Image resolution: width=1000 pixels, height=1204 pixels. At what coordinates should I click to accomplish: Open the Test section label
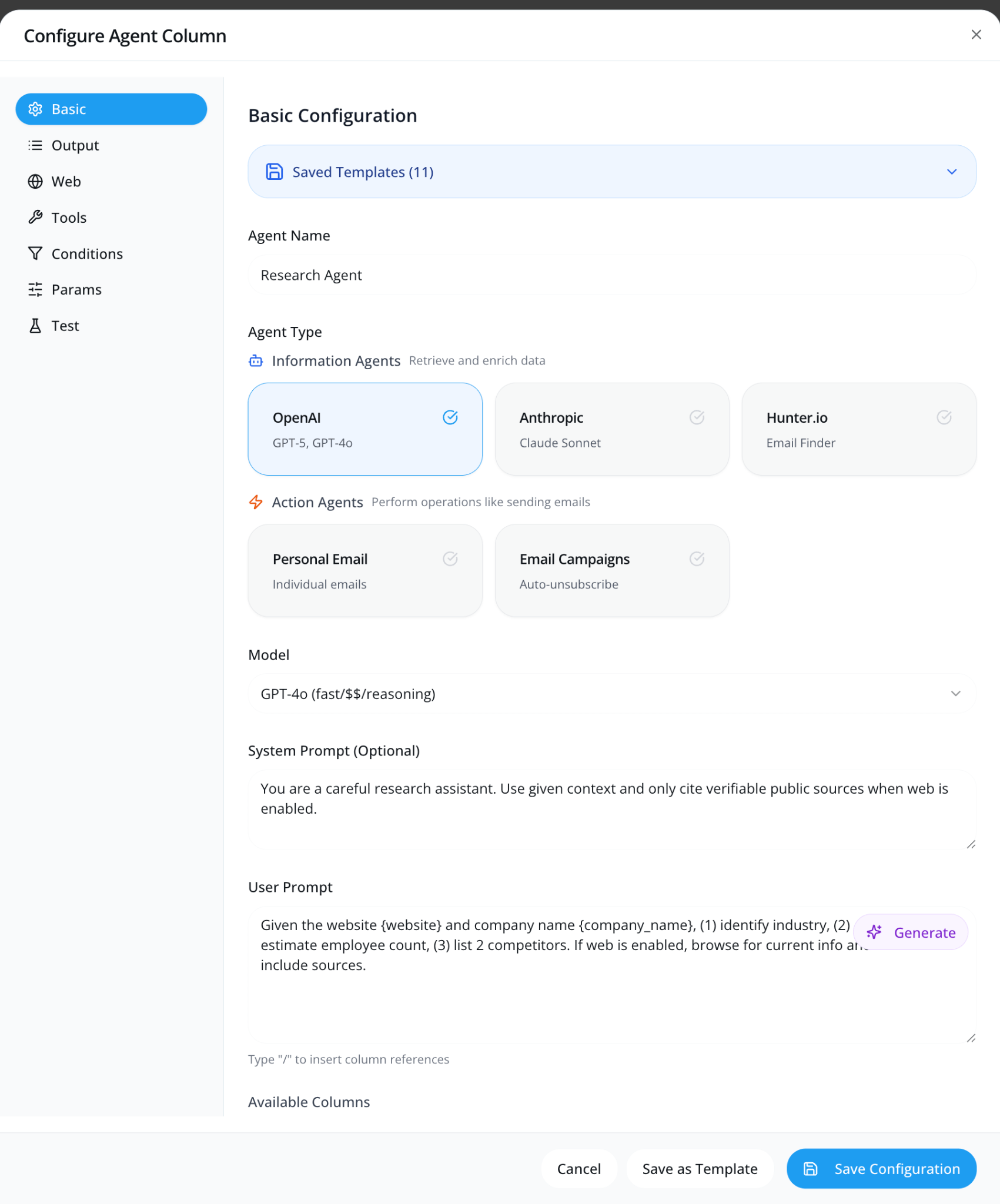65,326
